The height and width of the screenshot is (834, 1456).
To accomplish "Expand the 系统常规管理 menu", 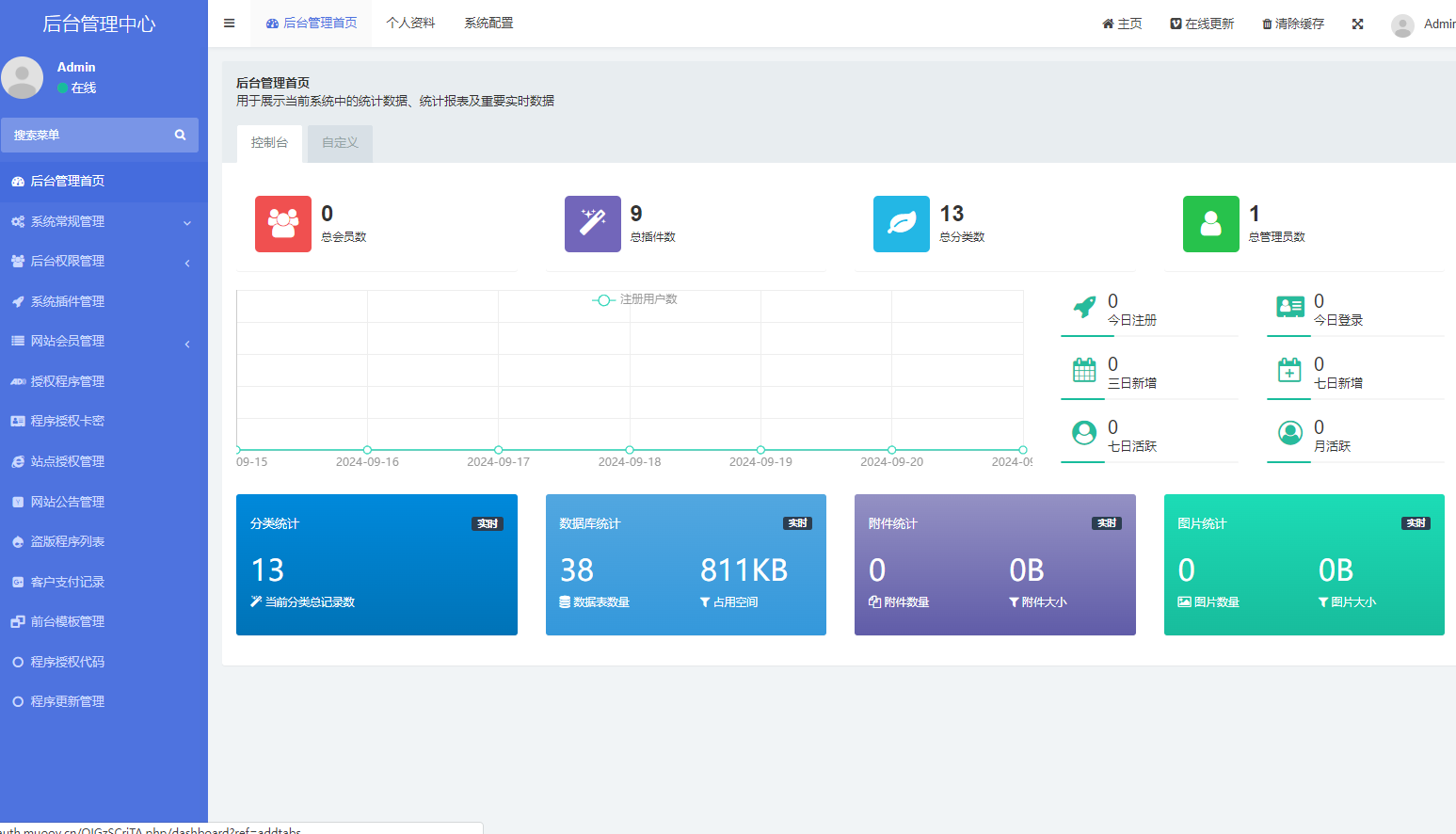I will click(x=104, y=222).
